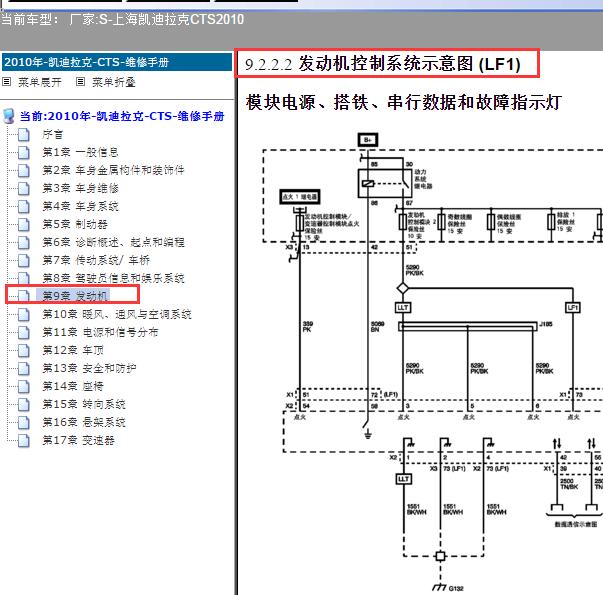Click heading 9.2.2.2 发动机控制系统示意图 (LF1)
This screenshot has height=595, width=603.
coord(383,64)
